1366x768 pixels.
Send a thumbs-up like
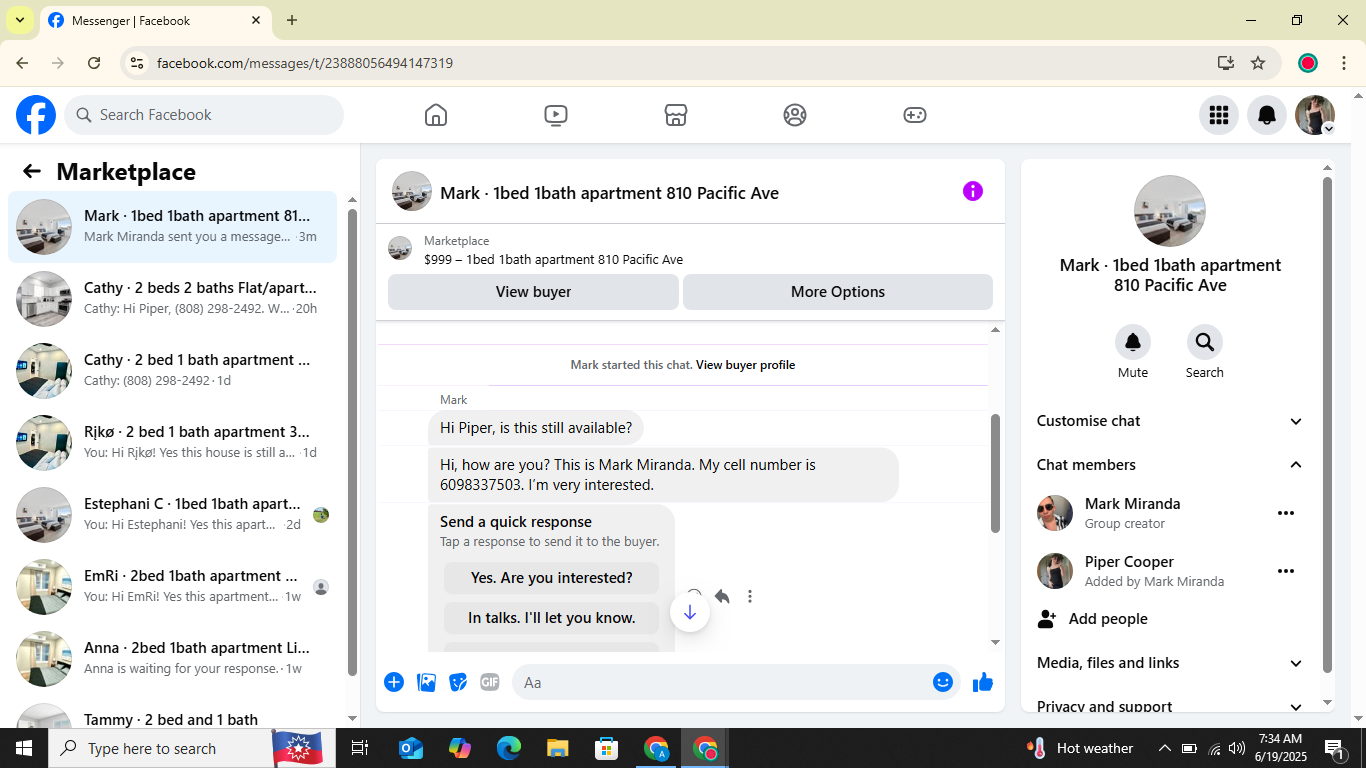pyautogui.click(x=983, y=682)
